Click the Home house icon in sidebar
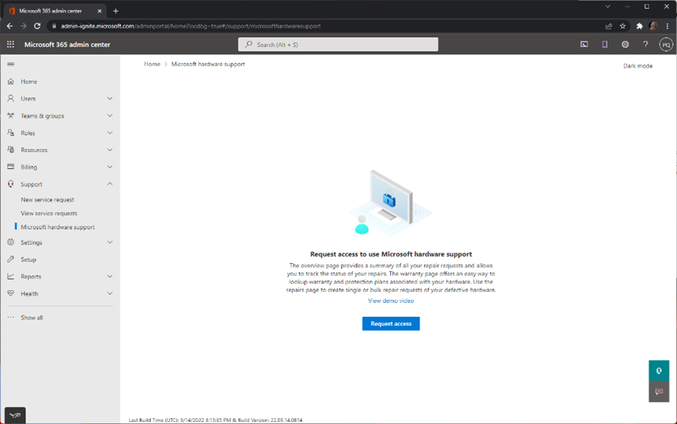 [x=11, y=81]
